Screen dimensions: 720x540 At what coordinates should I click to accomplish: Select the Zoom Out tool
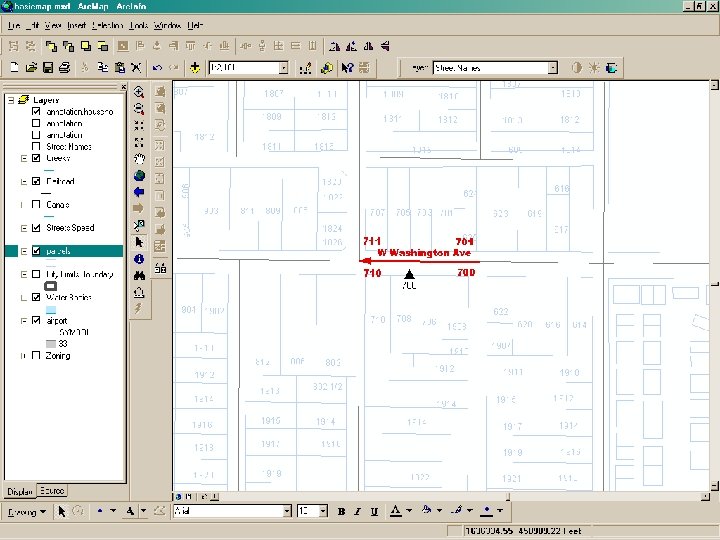coord(139,109)
